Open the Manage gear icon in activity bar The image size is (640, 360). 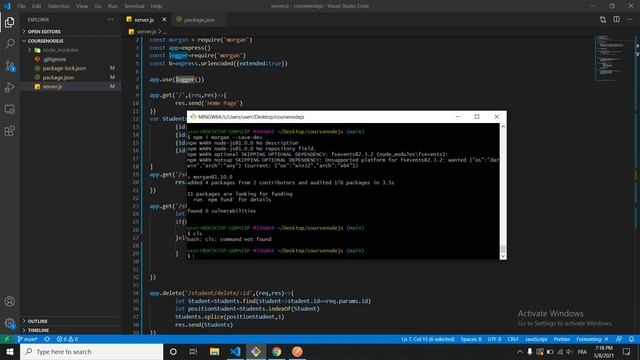pyautogui.click(x=10, y=323)
